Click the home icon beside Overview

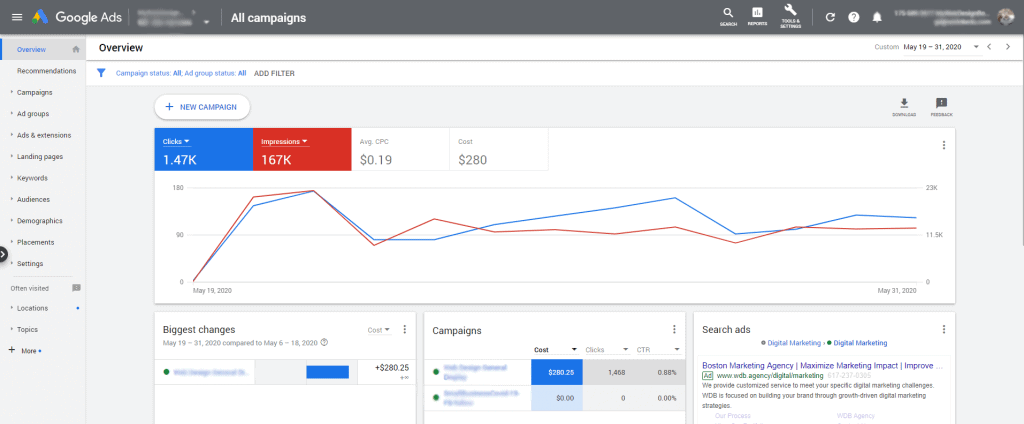76,49
